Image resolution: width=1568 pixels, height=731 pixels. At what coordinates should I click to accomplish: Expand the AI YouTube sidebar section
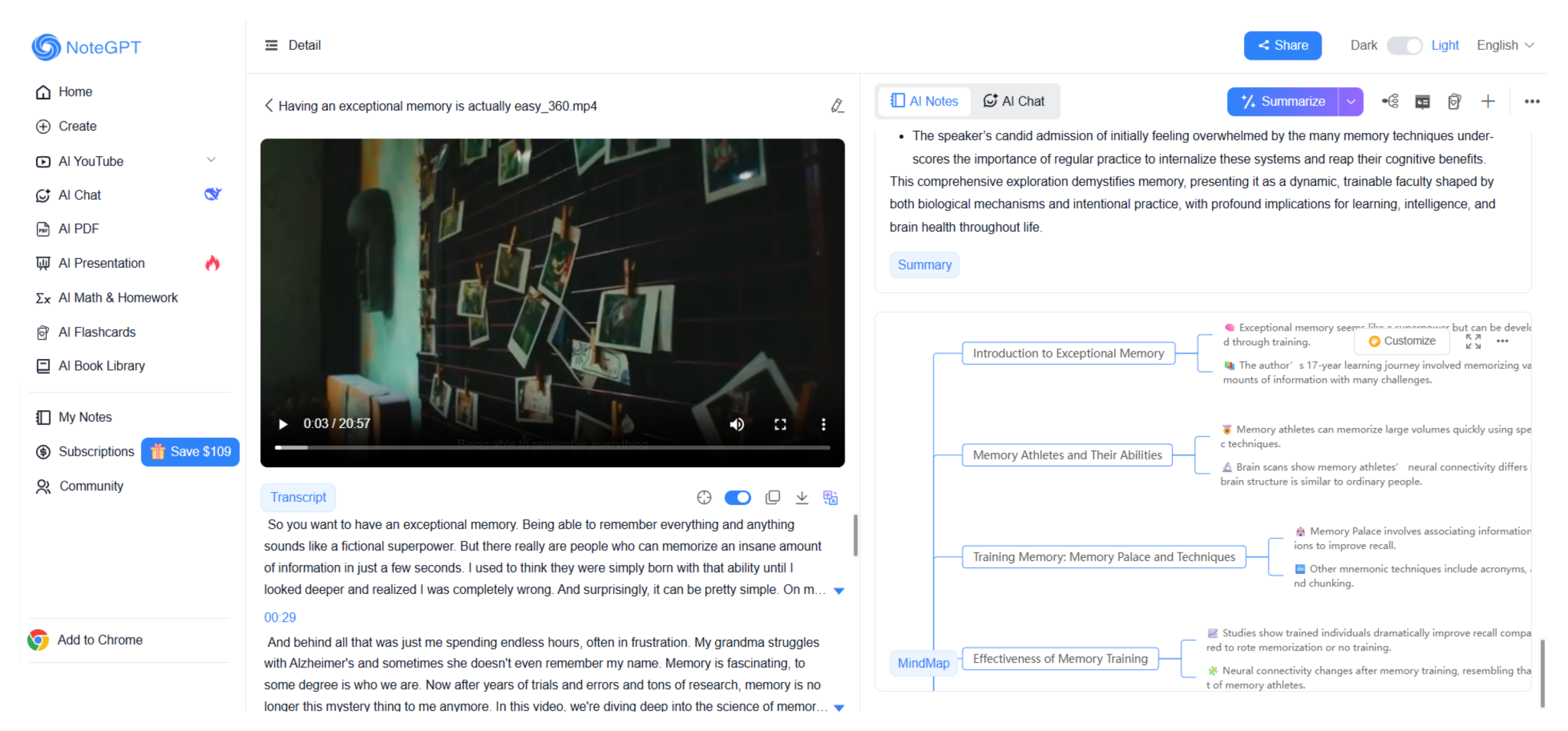[x=211, y=160]
